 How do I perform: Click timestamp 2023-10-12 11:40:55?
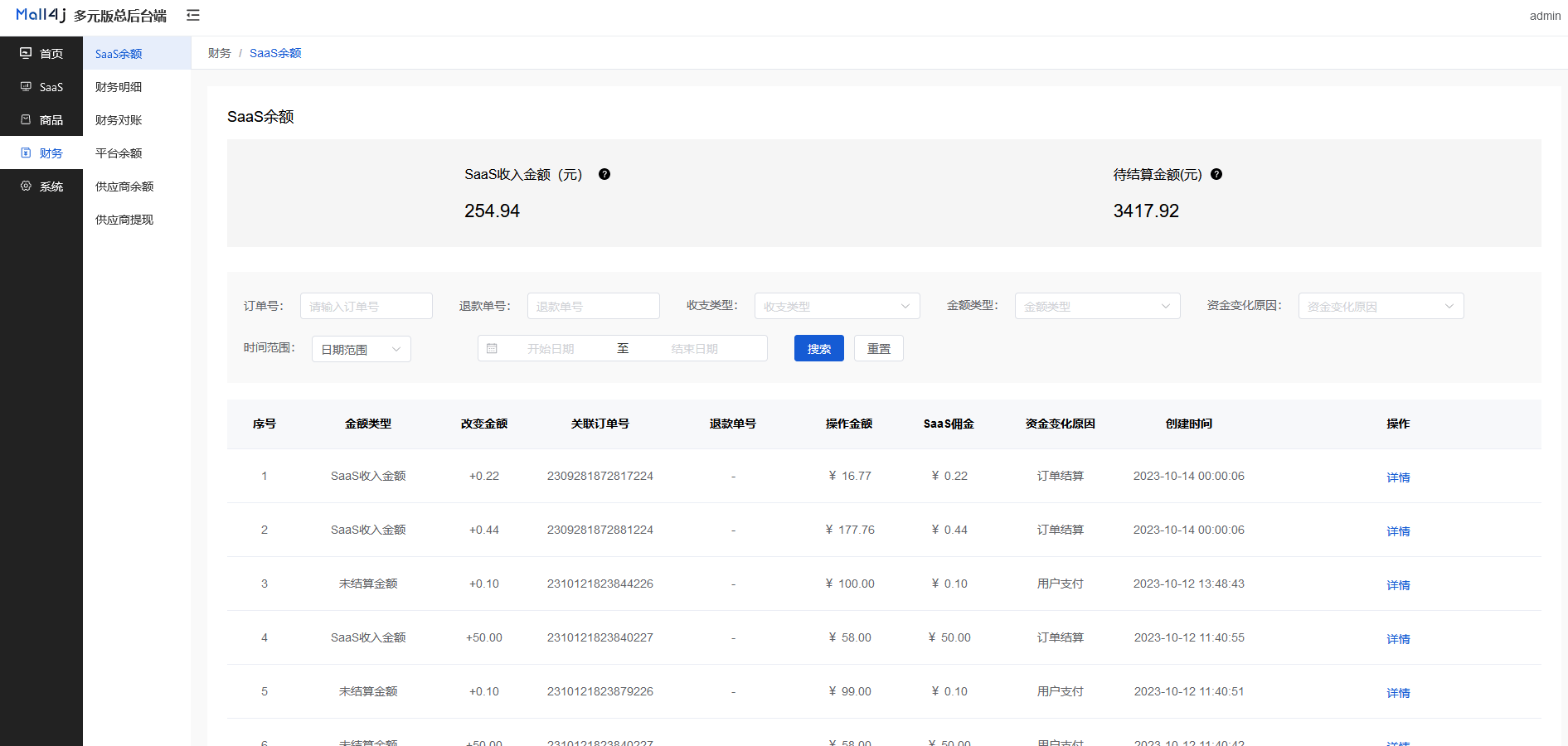1189,637
